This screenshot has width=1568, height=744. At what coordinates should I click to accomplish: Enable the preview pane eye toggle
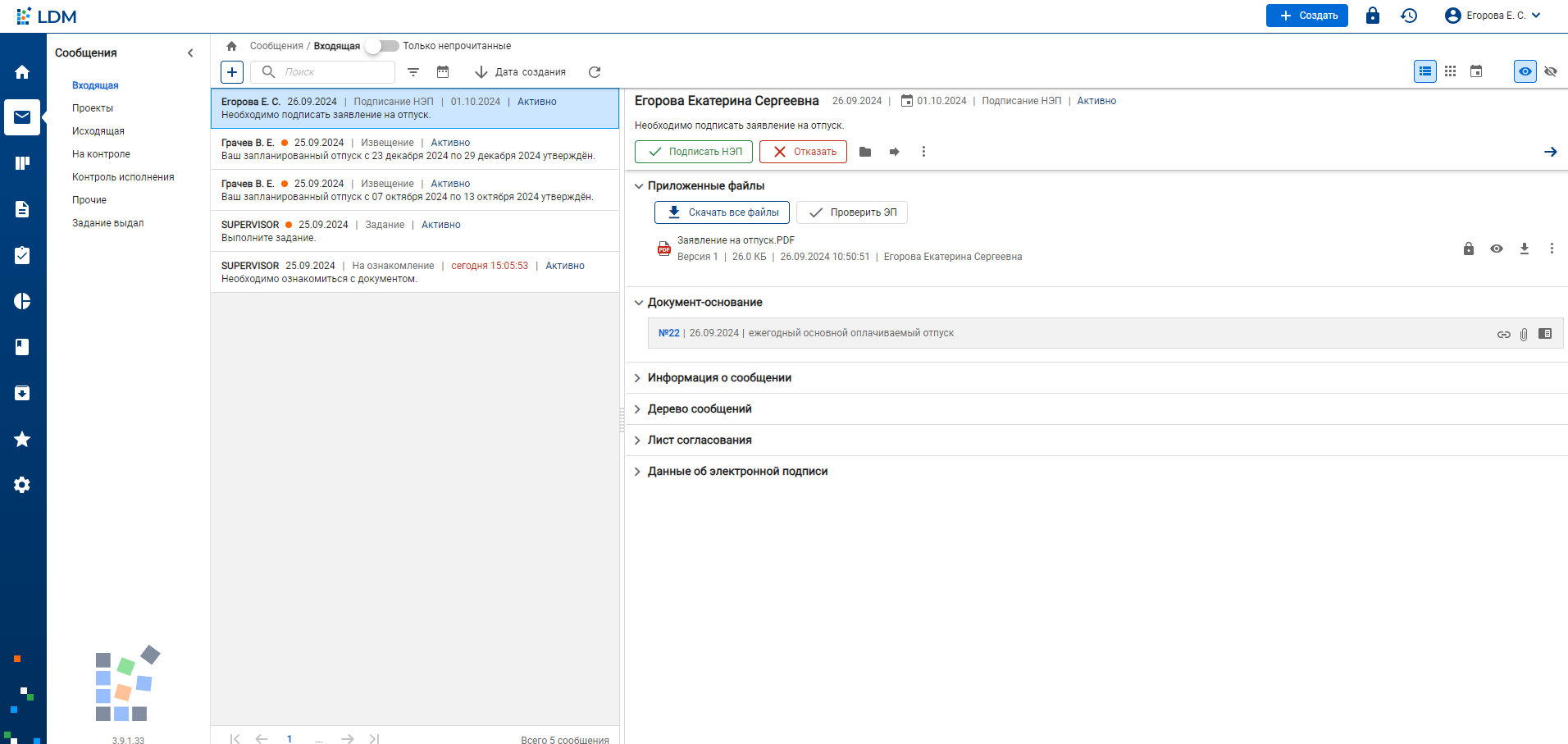(1525, 71)
